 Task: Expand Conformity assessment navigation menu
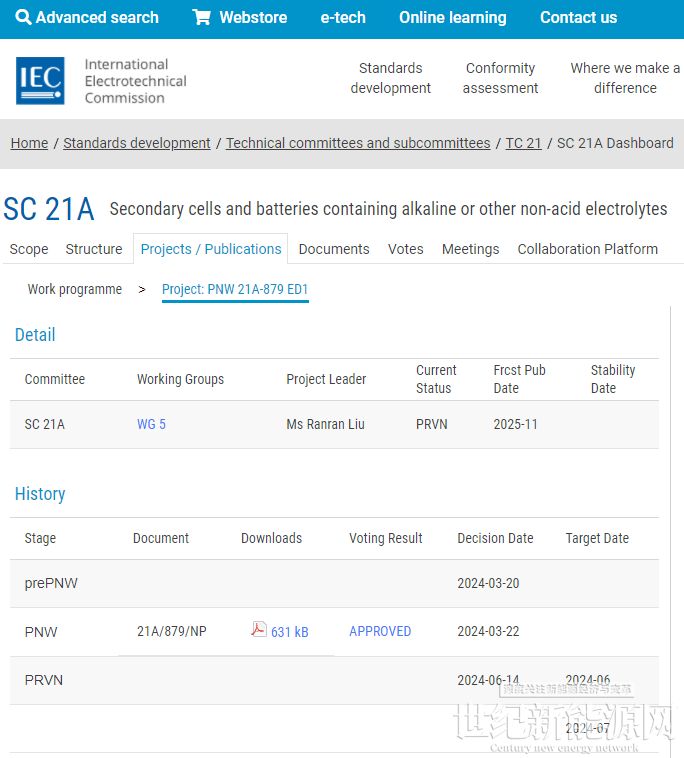pyautogui.click(x=500, y=78)
